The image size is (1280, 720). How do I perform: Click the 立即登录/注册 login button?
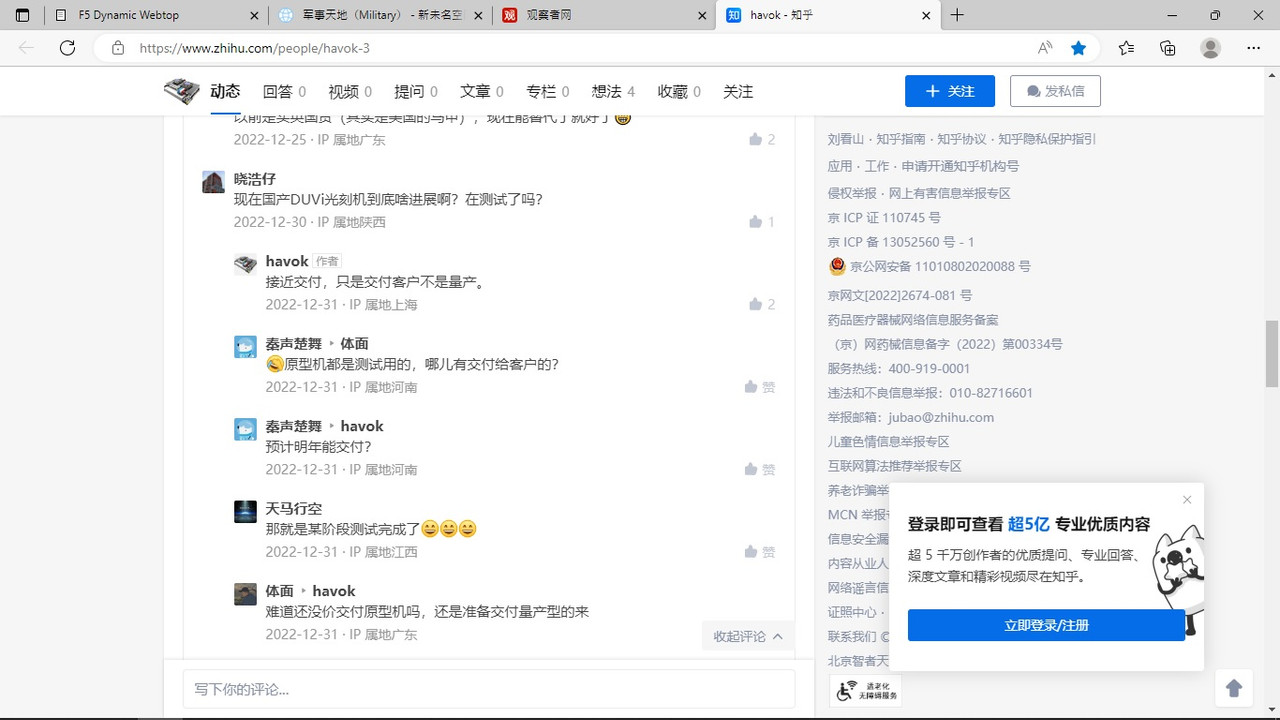(1046, 625)
